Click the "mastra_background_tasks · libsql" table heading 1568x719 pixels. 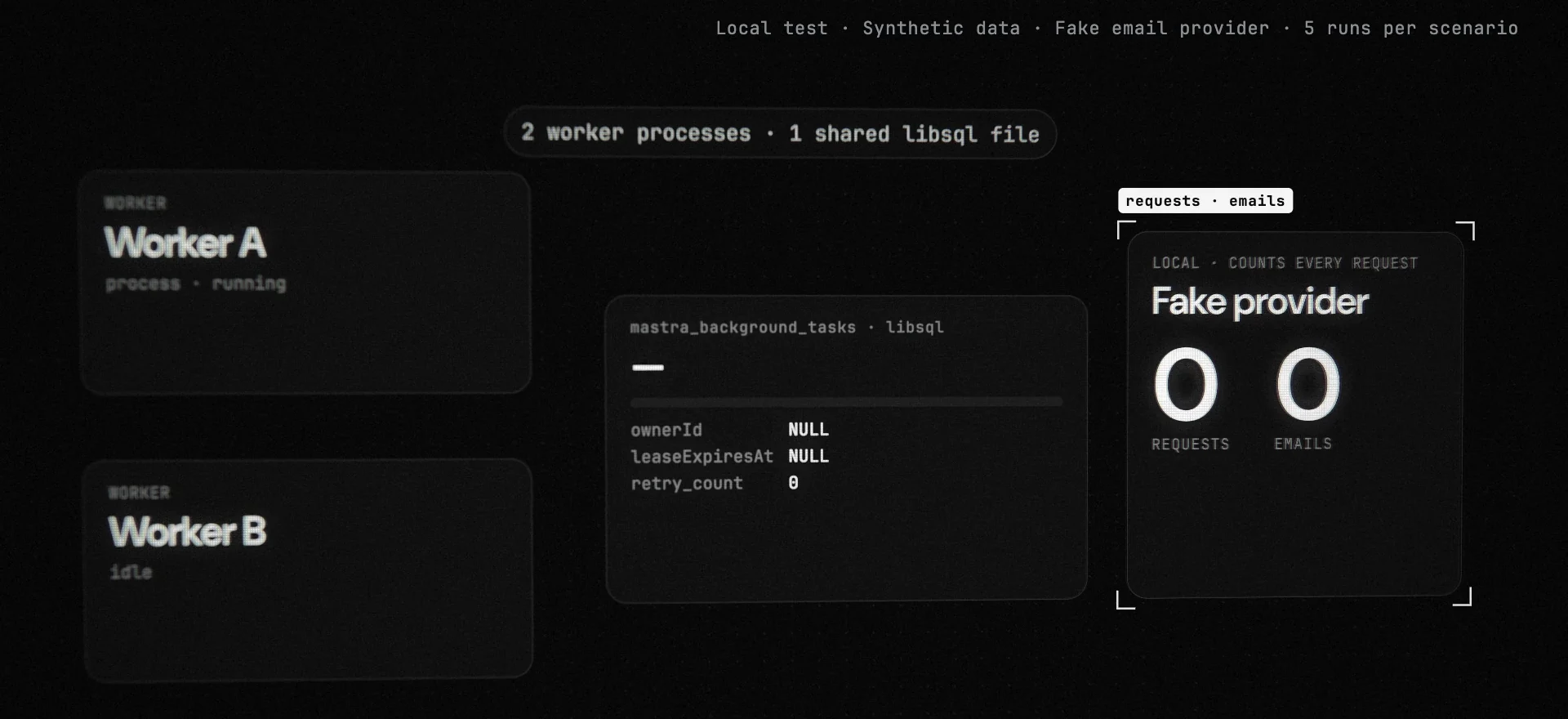point(786,328)
